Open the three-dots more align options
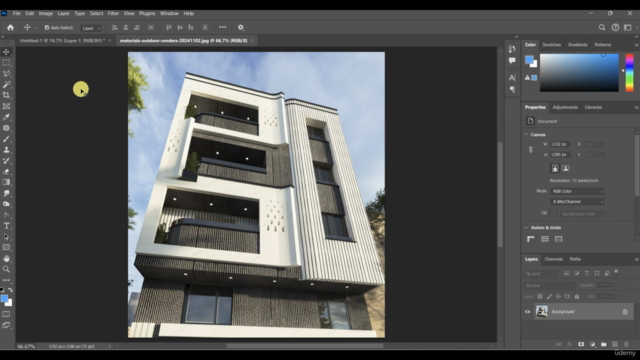 tap(222, 27)
